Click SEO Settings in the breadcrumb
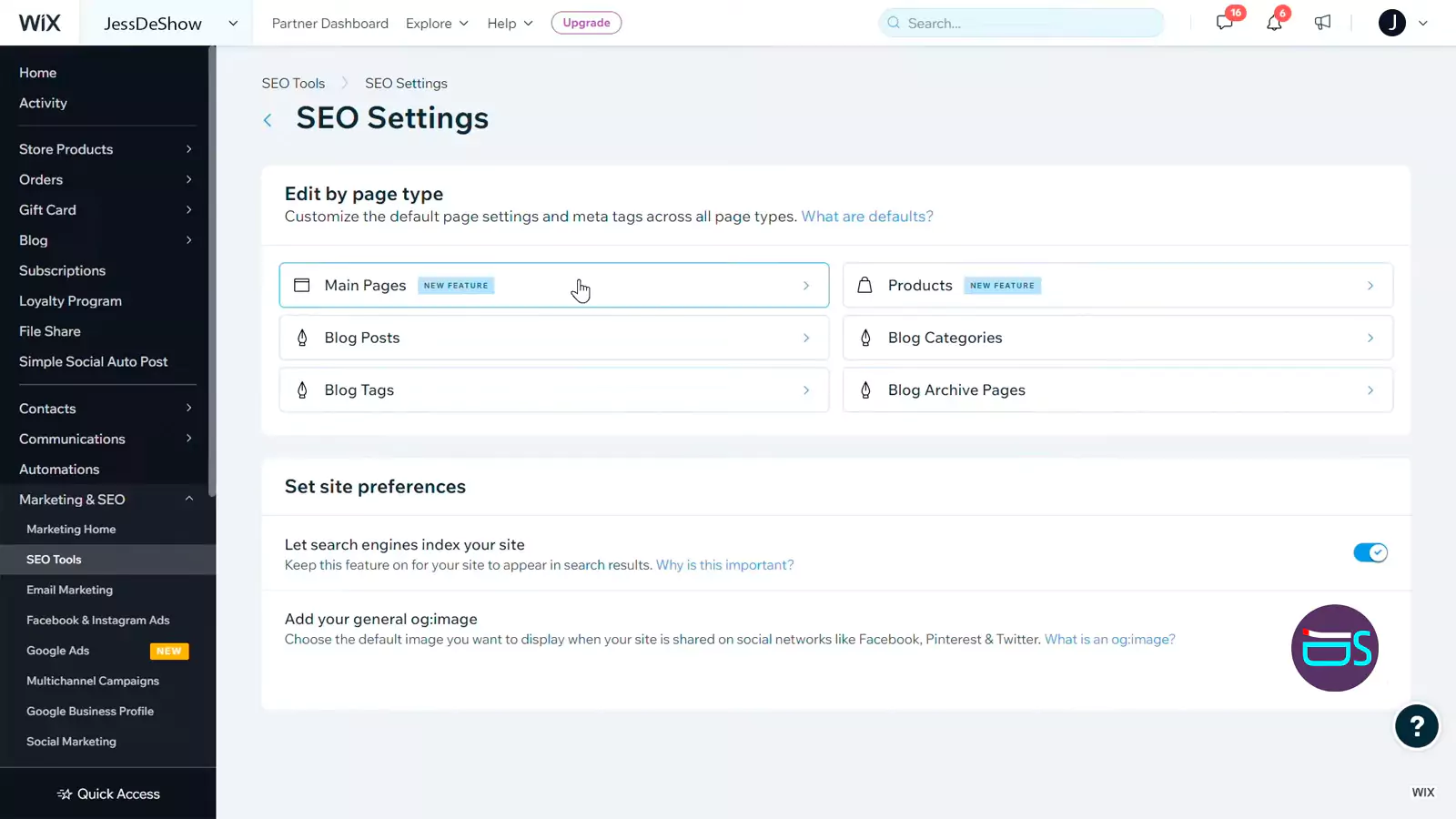 pyautogui.click(x=407, y=84)
